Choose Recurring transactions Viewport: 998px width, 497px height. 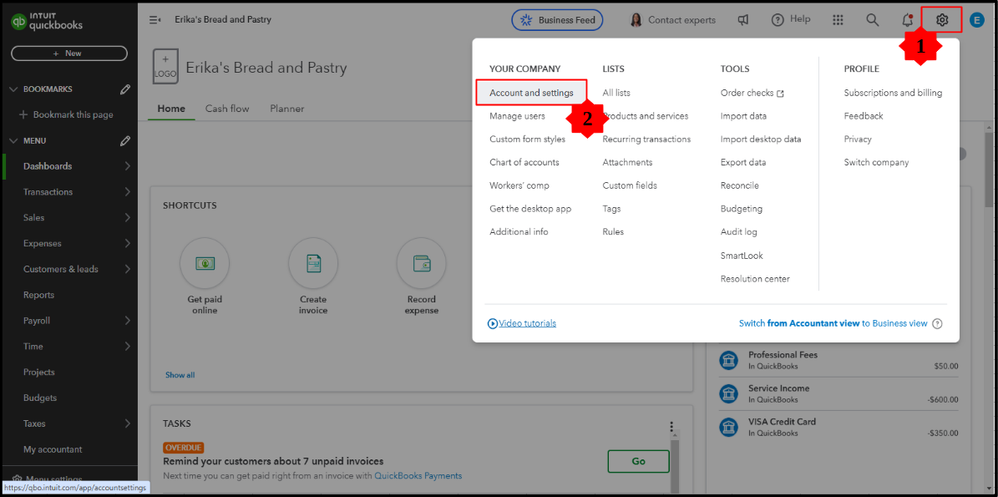647,139
